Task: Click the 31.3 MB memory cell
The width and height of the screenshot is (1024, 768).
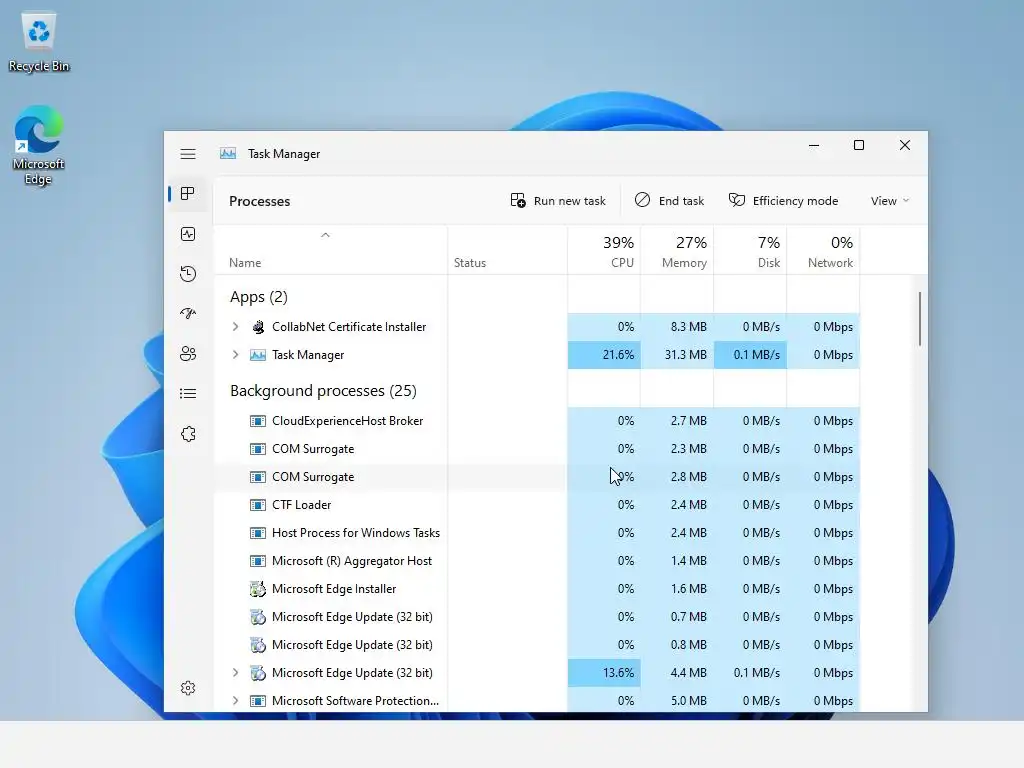Action: tap(677, 355)
